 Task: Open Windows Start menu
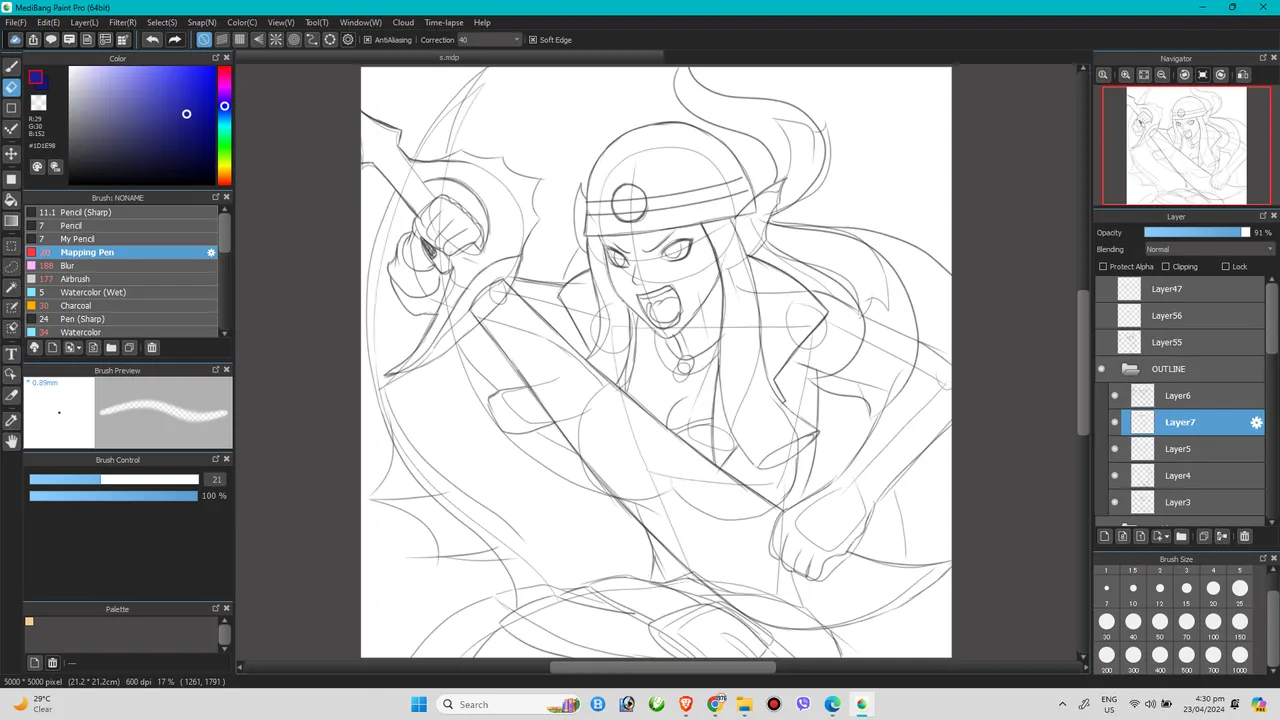[x=418, y=704]
